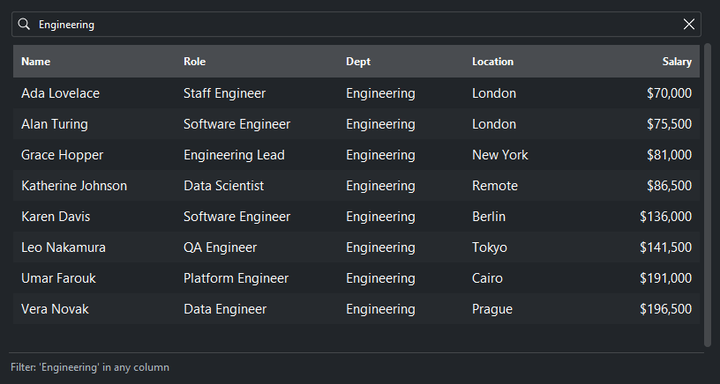720x384 pixels.
Task: Select the Karen Davis name cell
Action: pyautogui.click(x=56, y=216)
